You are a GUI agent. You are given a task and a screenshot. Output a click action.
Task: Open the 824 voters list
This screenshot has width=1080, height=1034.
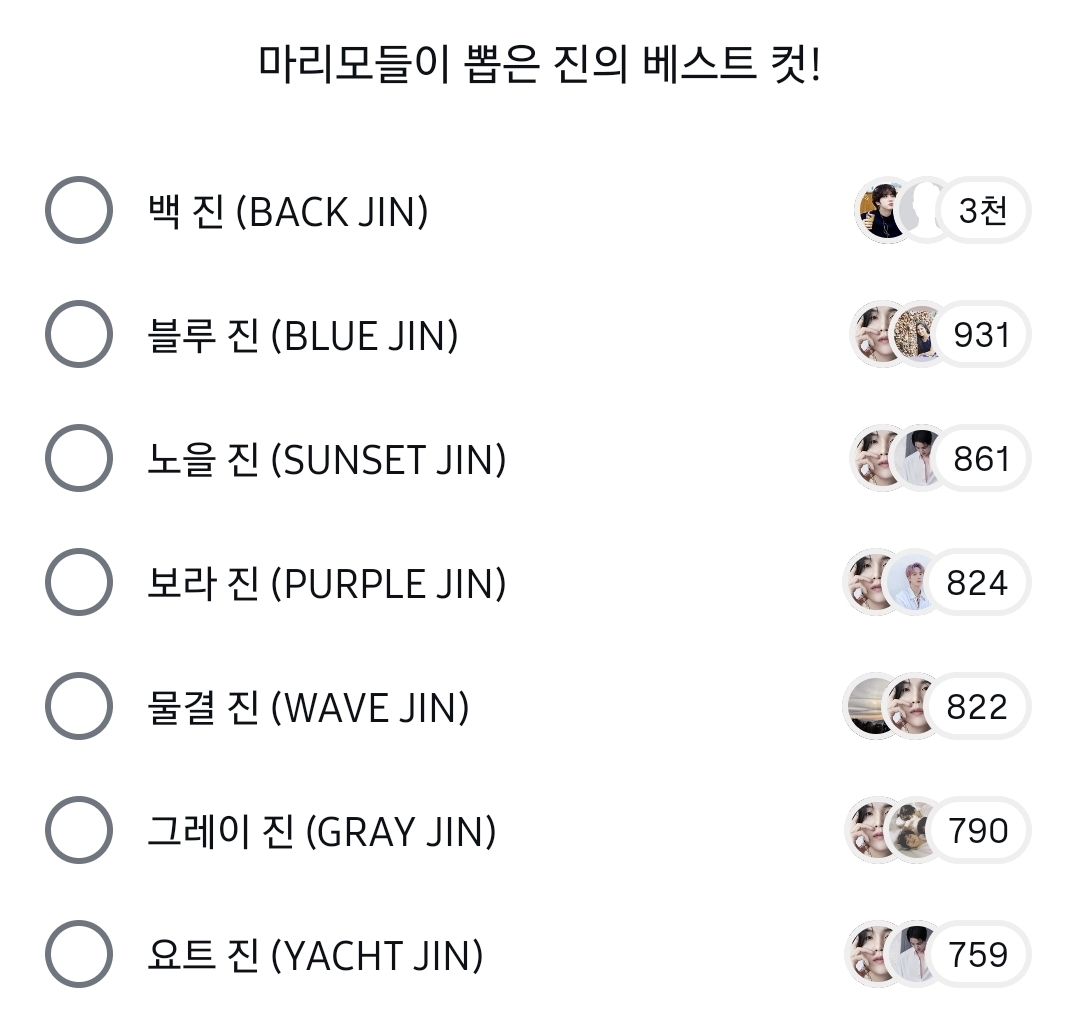coord(977,583)
